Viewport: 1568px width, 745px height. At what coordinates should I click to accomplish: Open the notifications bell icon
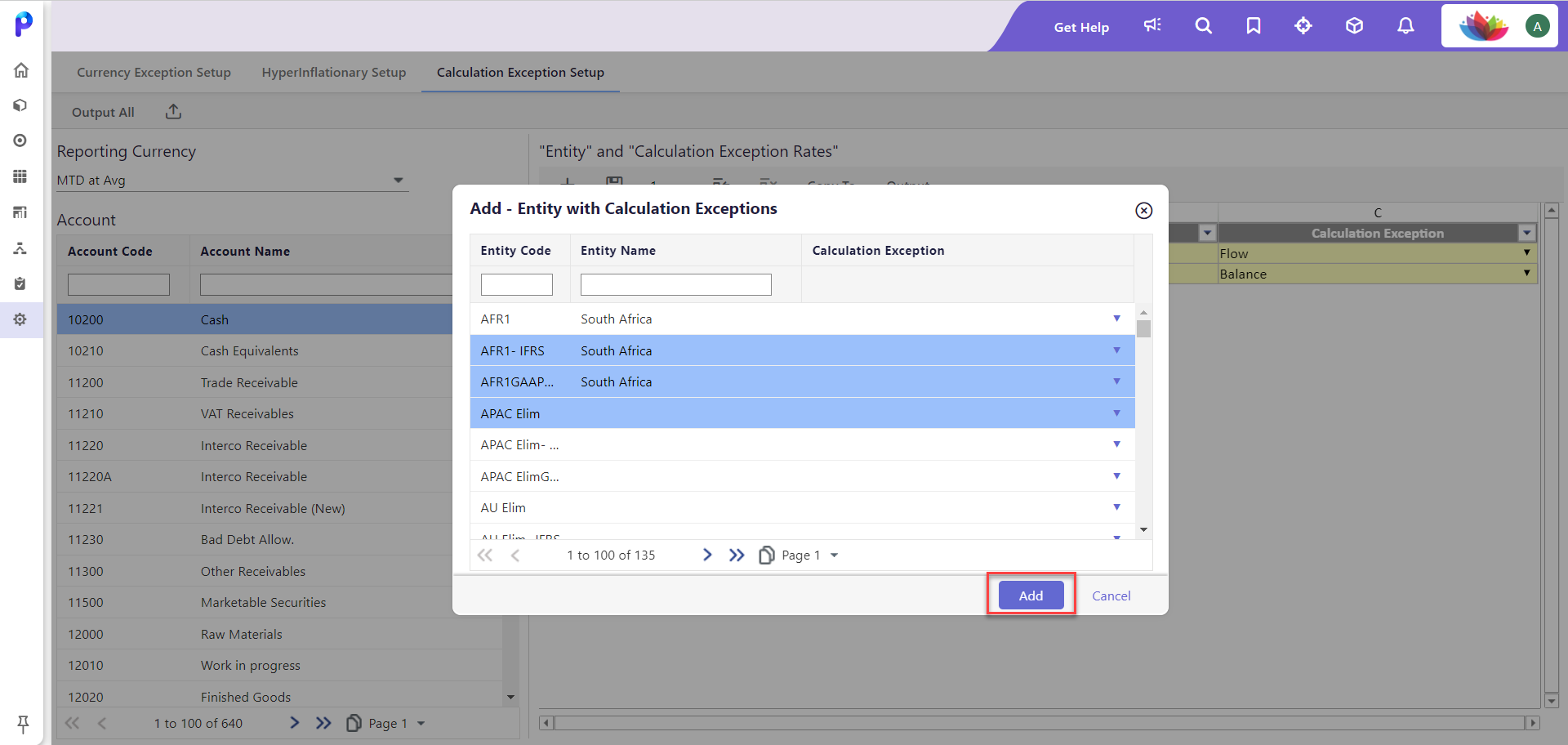tap(1405, 26)
